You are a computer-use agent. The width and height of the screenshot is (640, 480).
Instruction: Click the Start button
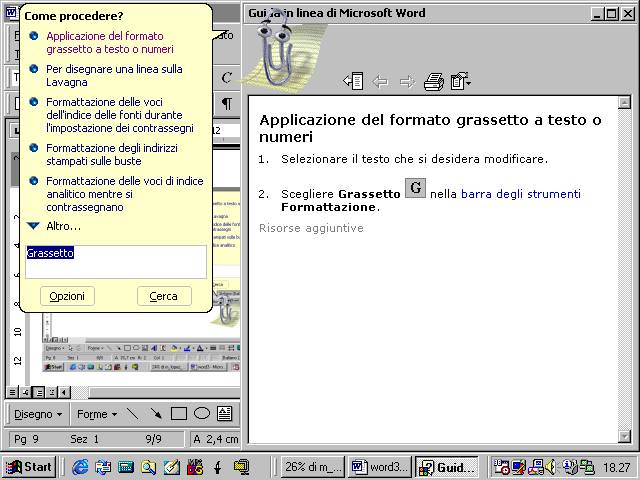pos(29,467)
